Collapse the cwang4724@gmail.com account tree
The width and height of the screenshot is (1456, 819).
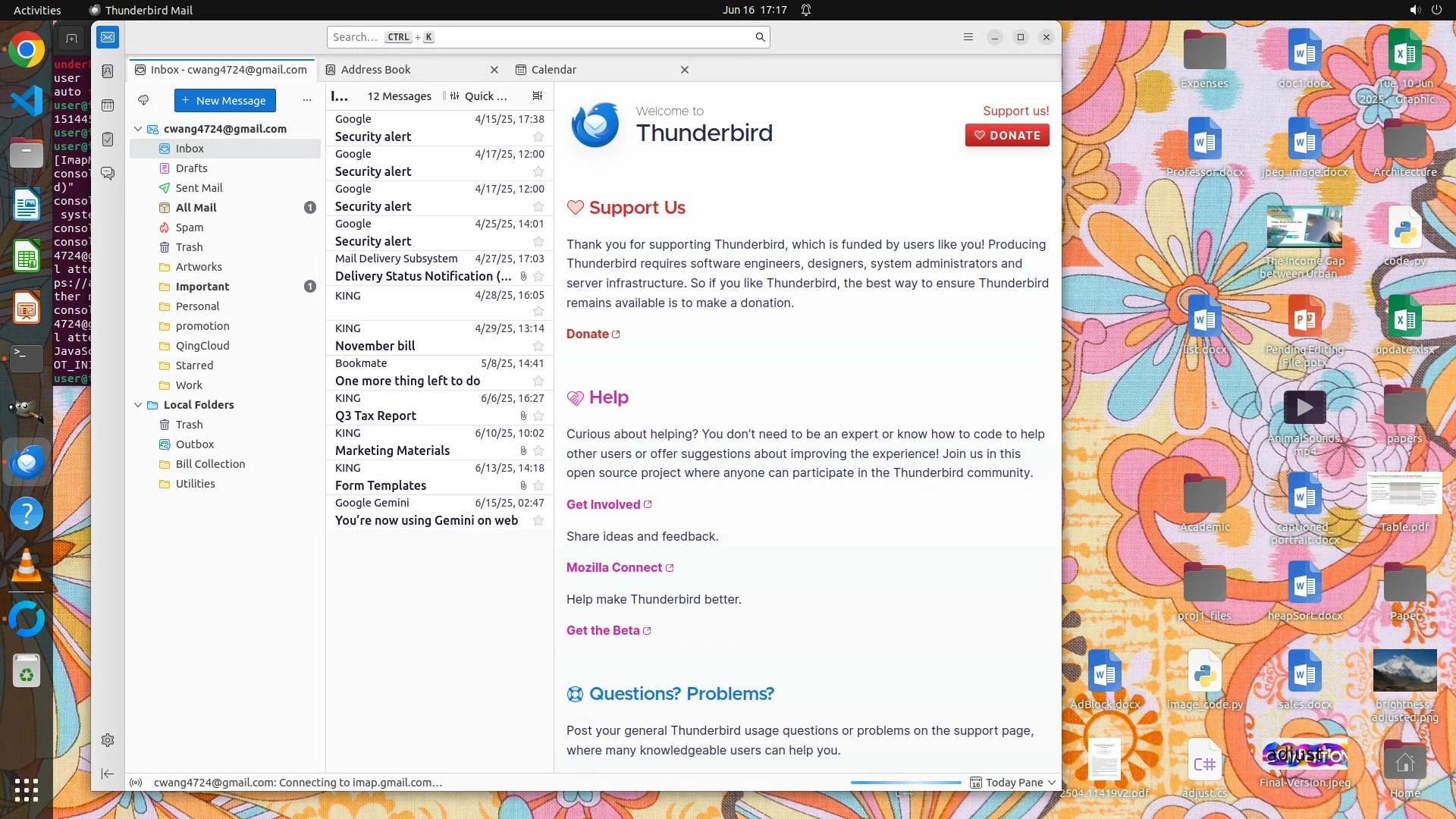tap(138, 129)
